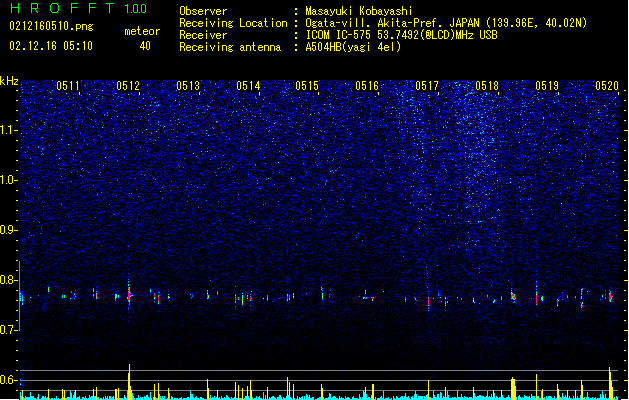Click the 0516 time marker
Image resolution: width=629 pixels, height=400 pixels.
click(367, 86)
